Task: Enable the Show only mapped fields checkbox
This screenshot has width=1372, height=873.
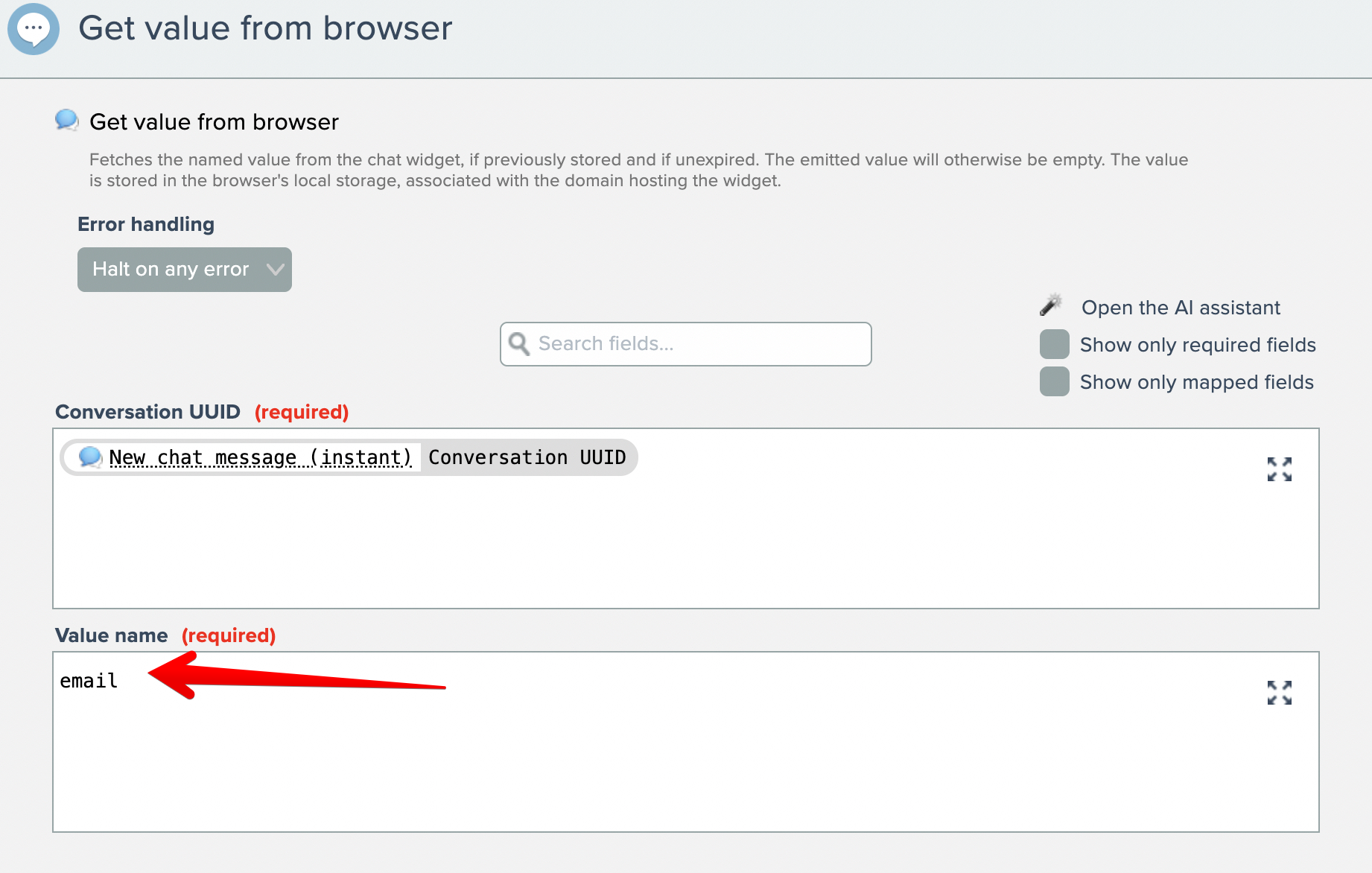Action: [1054, 382]
